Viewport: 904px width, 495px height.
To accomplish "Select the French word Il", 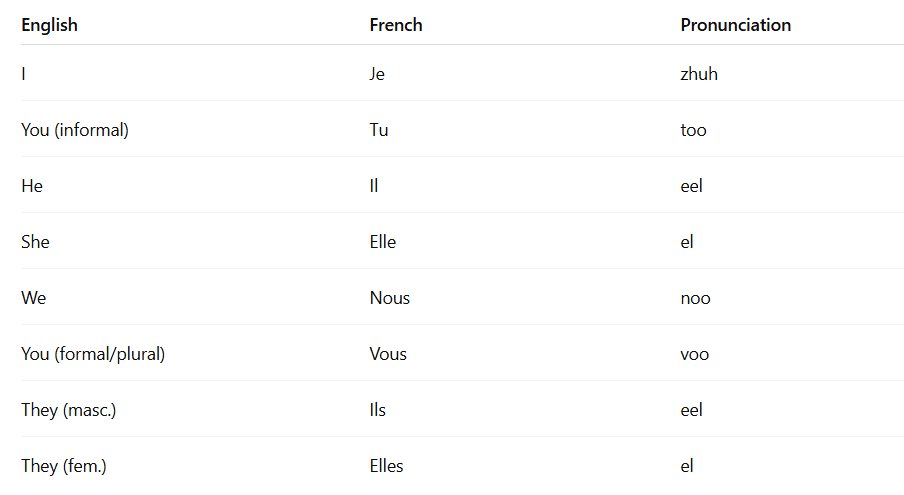I will 374,186.
